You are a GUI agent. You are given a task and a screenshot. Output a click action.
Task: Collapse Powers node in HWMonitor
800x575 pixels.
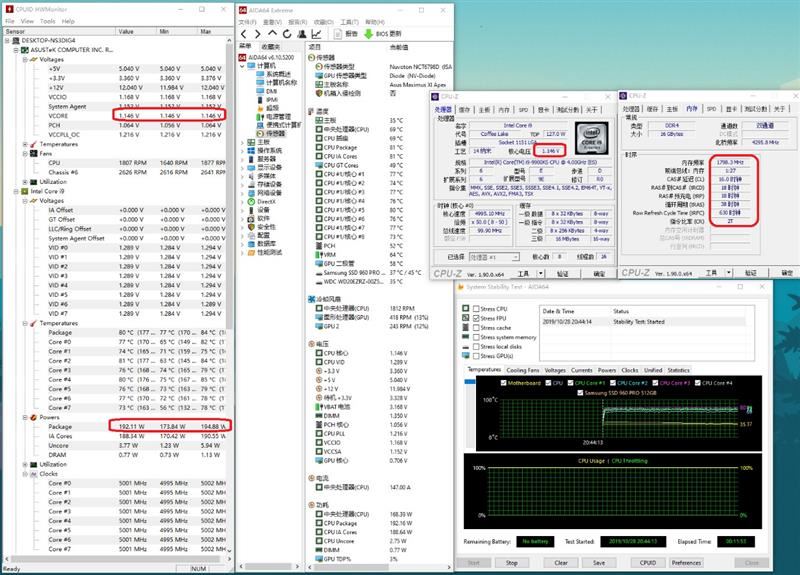pyautogui.click(x=25, y=417)
